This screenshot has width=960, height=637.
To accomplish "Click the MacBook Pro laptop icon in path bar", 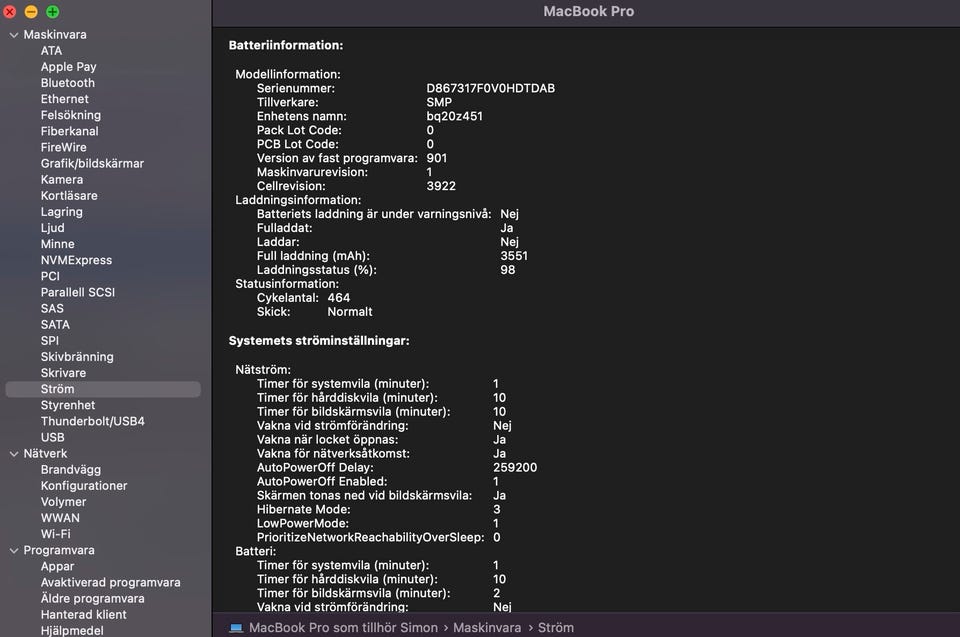I will pos(236,628).
